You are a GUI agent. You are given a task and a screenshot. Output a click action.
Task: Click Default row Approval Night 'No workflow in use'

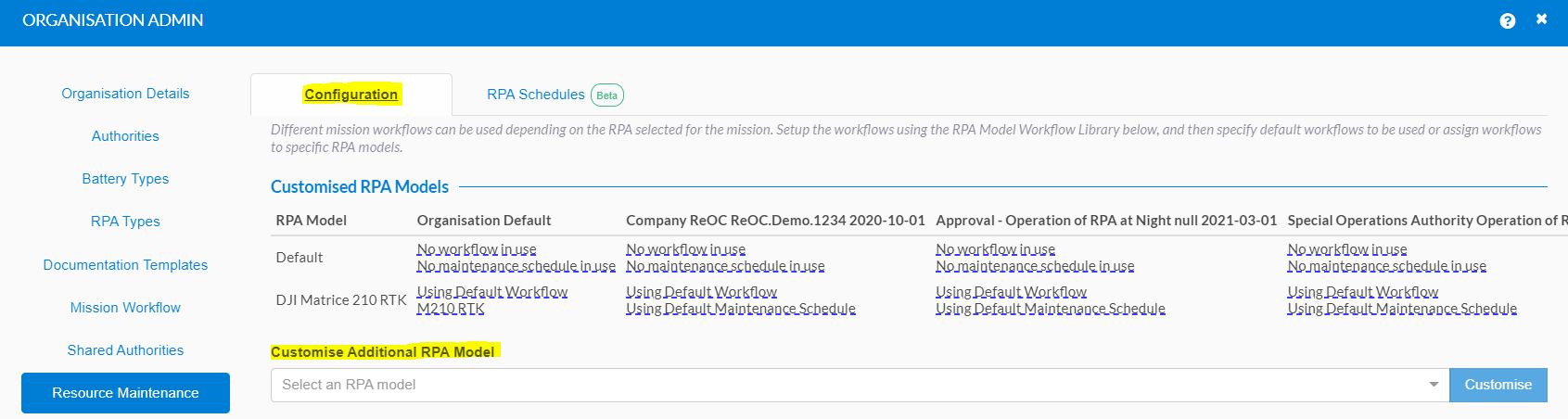point(995,249)
